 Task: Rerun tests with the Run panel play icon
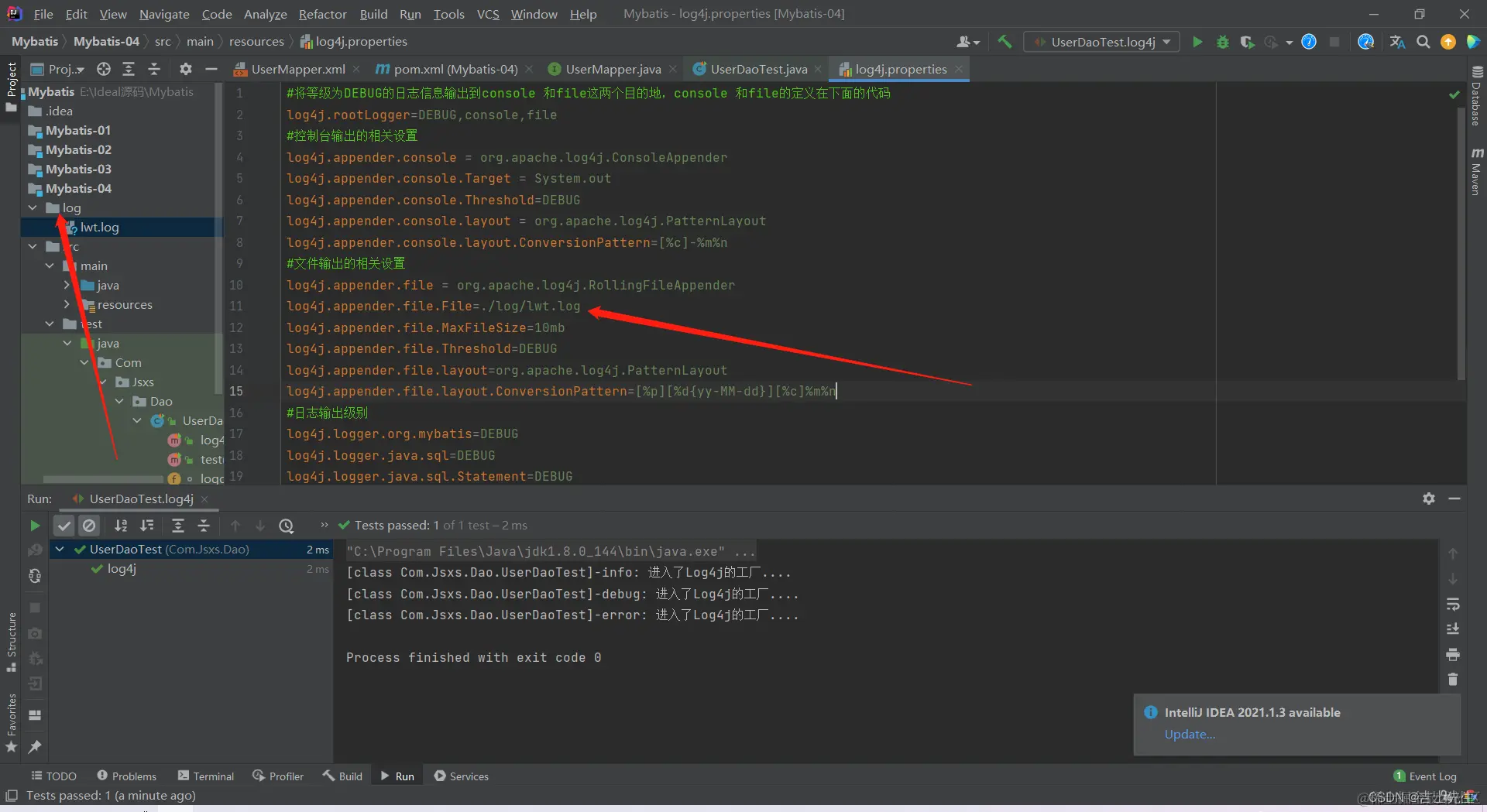(x=35, y=526)
